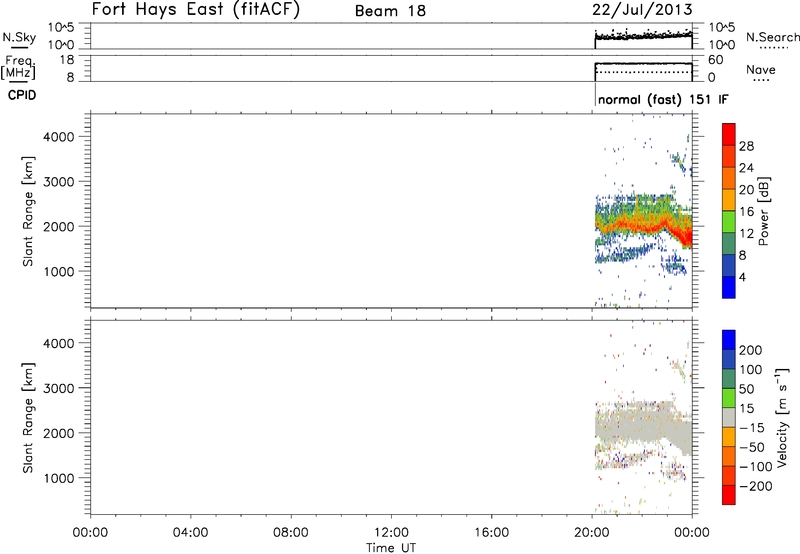The width and height of the screenshot is (800, 554).
Task: Click the 'Freq. [MHz]' label
Action: pyautogui.click(x=19, y=67)
